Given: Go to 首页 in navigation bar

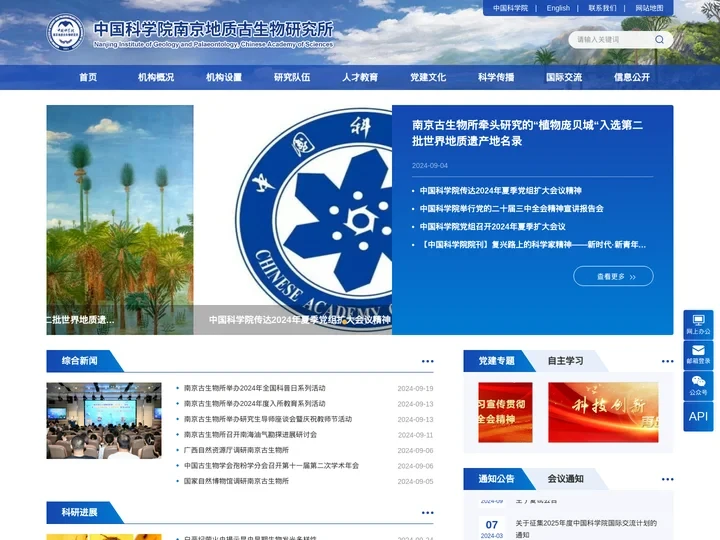Looking at the screenshot, I should (88, 77).
